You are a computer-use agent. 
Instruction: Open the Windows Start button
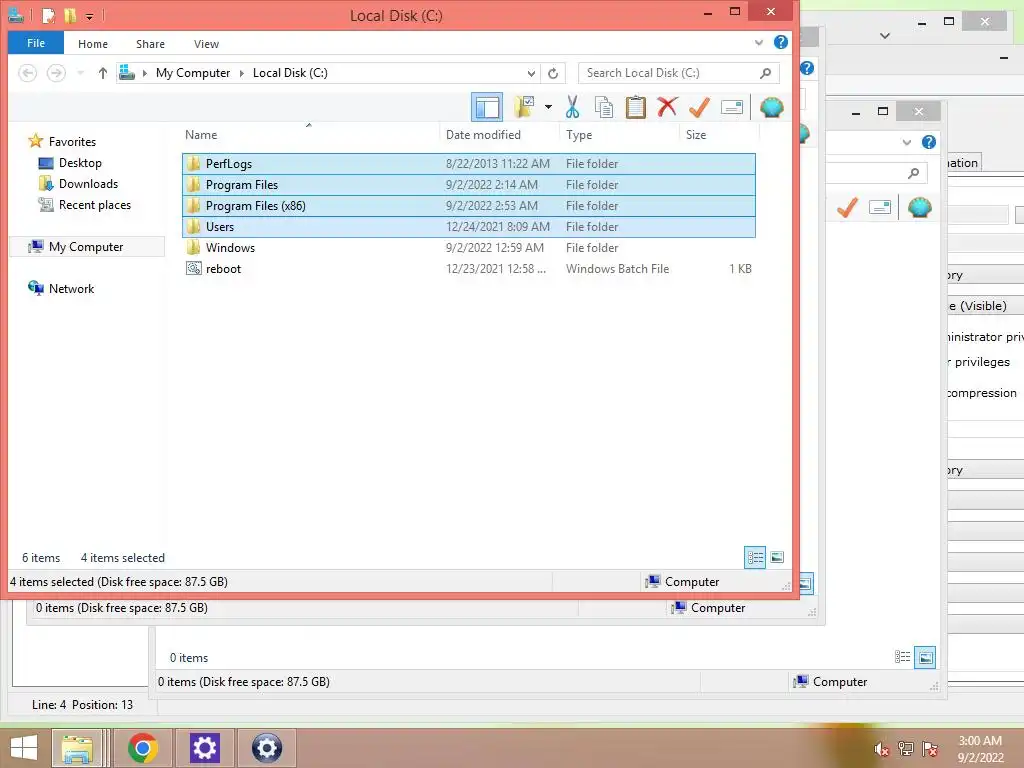[x=24, y=748]
